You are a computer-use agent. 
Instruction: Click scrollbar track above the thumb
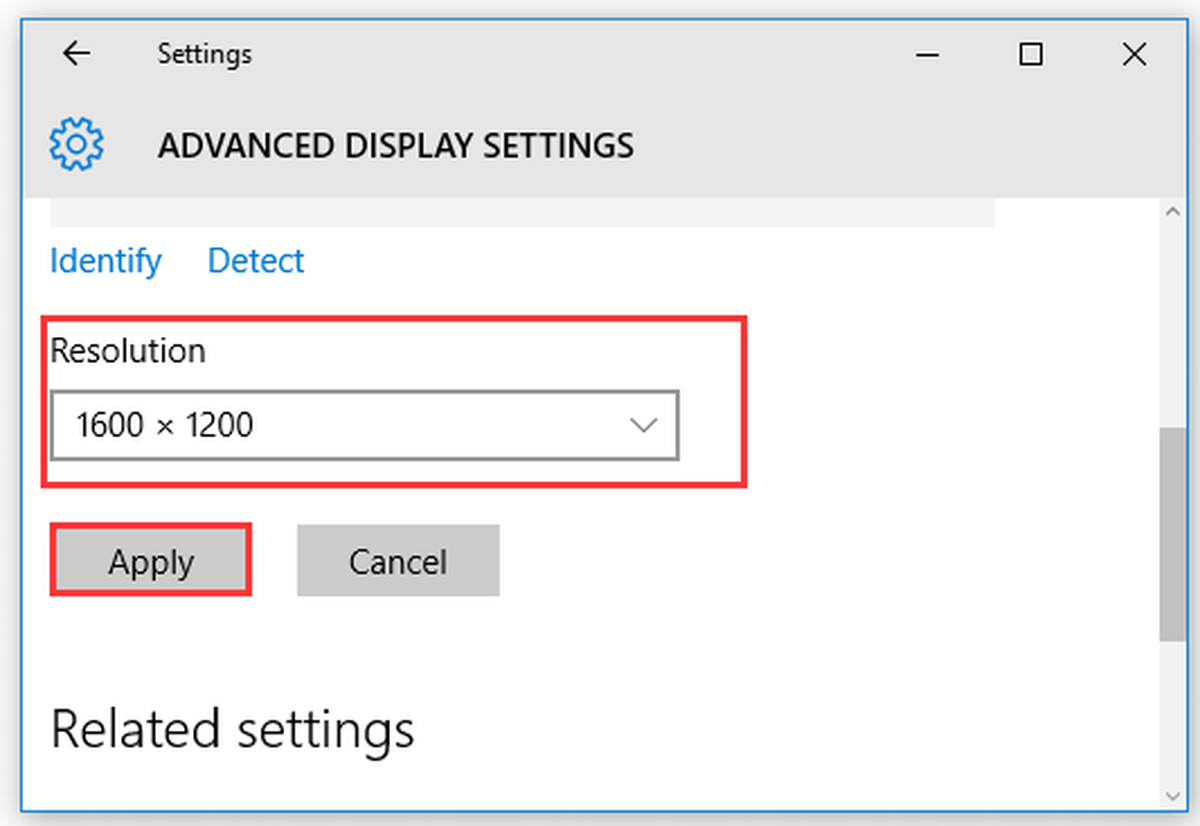[x=1173, y=326]
